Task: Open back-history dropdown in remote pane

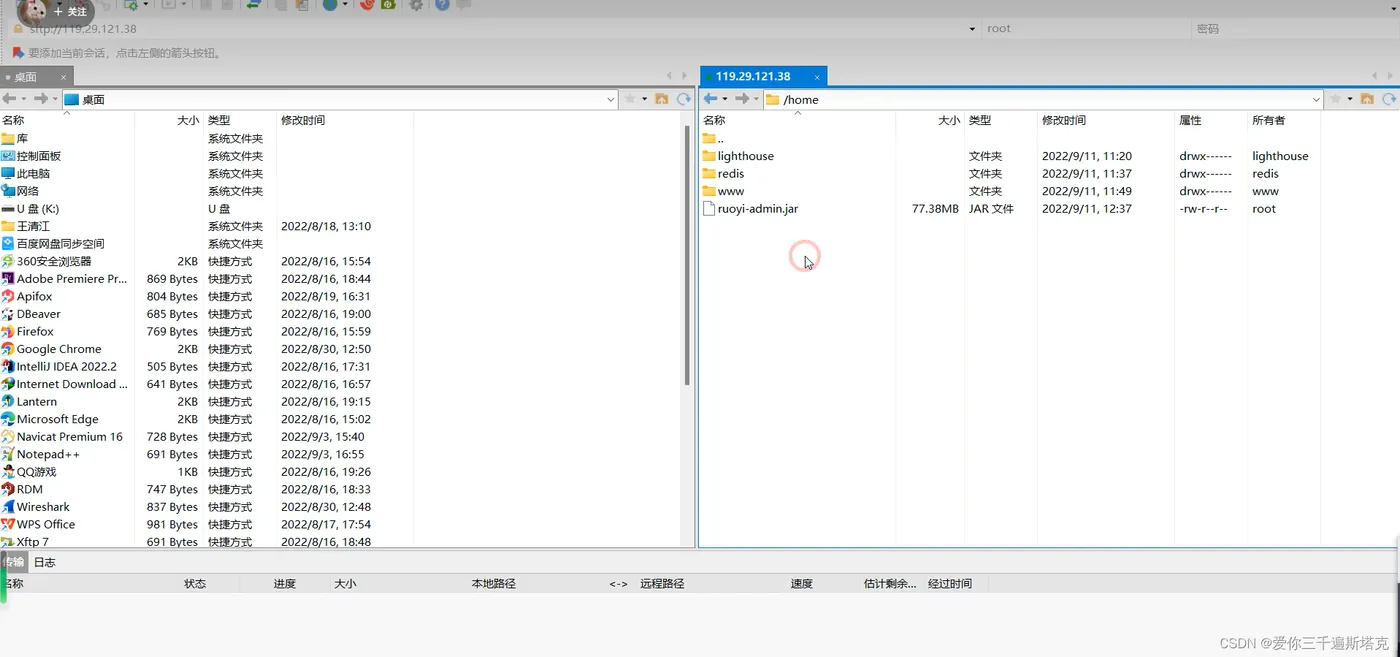Action: [x=725, y=99]
